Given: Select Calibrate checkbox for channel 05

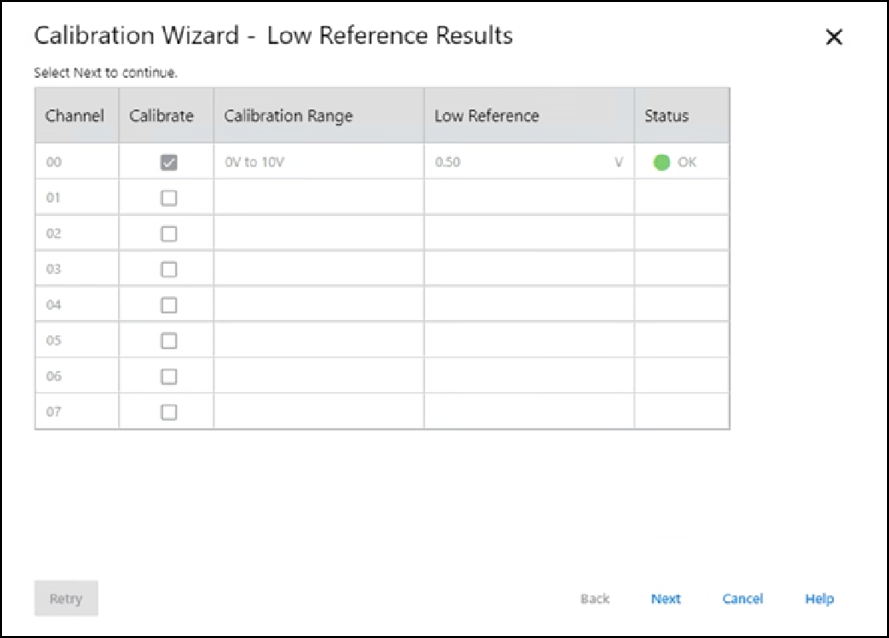Looking at the screenshot, I should [x=169, y=341].
